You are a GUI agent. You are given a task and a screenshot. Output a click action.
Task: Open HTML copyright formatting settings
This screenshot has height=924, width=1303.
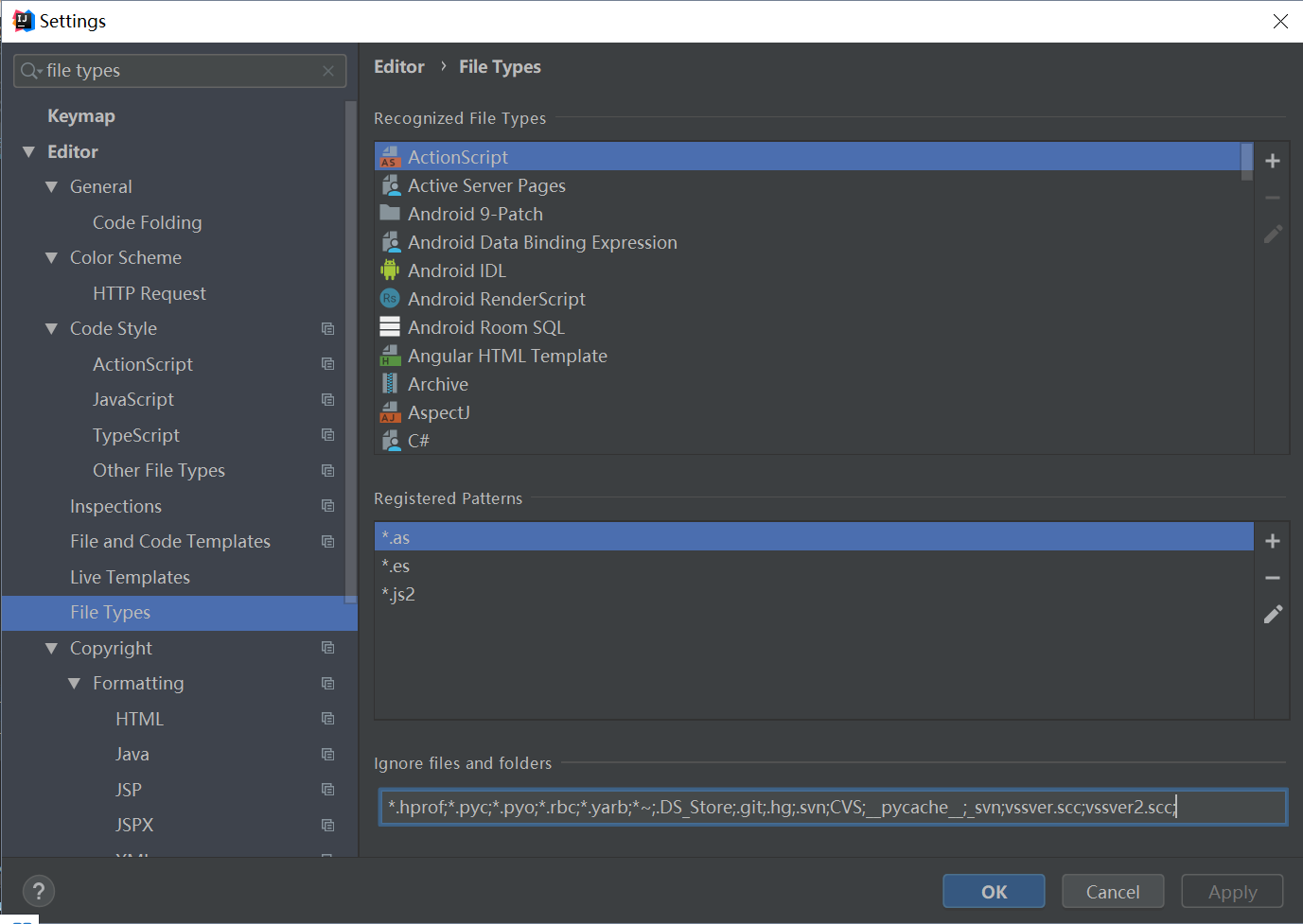point(140,719)
